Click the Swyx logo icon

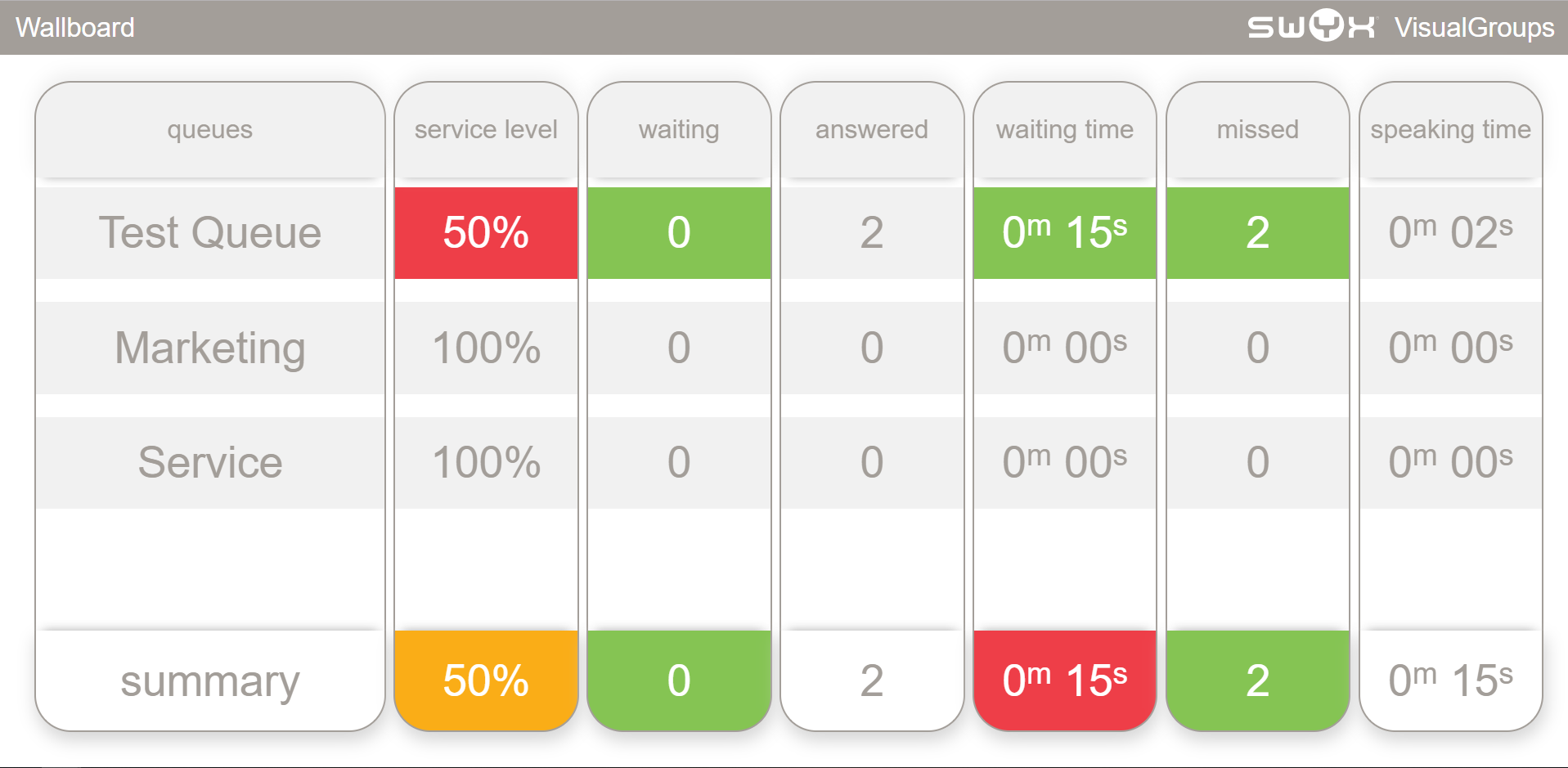point(1312,26)
